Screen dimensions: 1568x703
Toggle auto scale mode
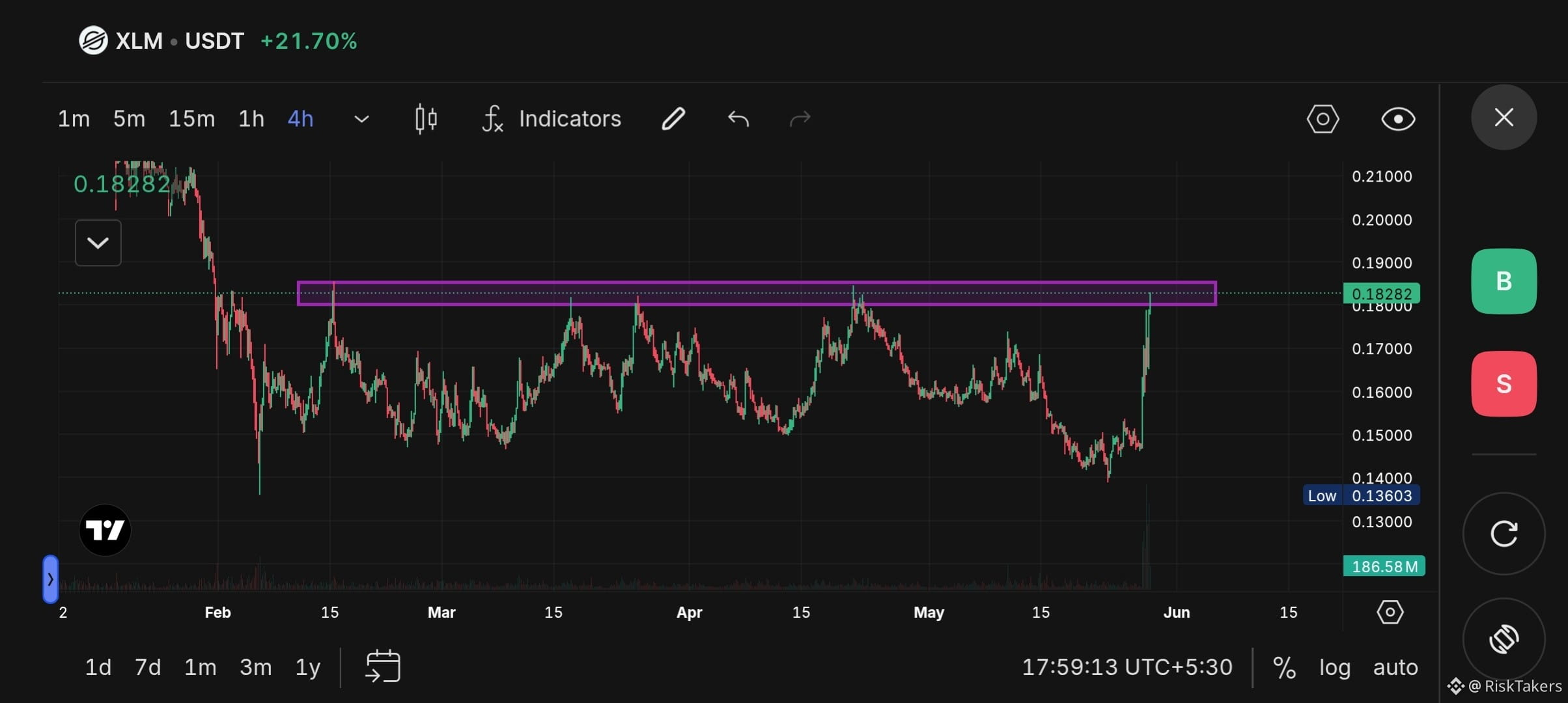click(x=1395, y=668)
